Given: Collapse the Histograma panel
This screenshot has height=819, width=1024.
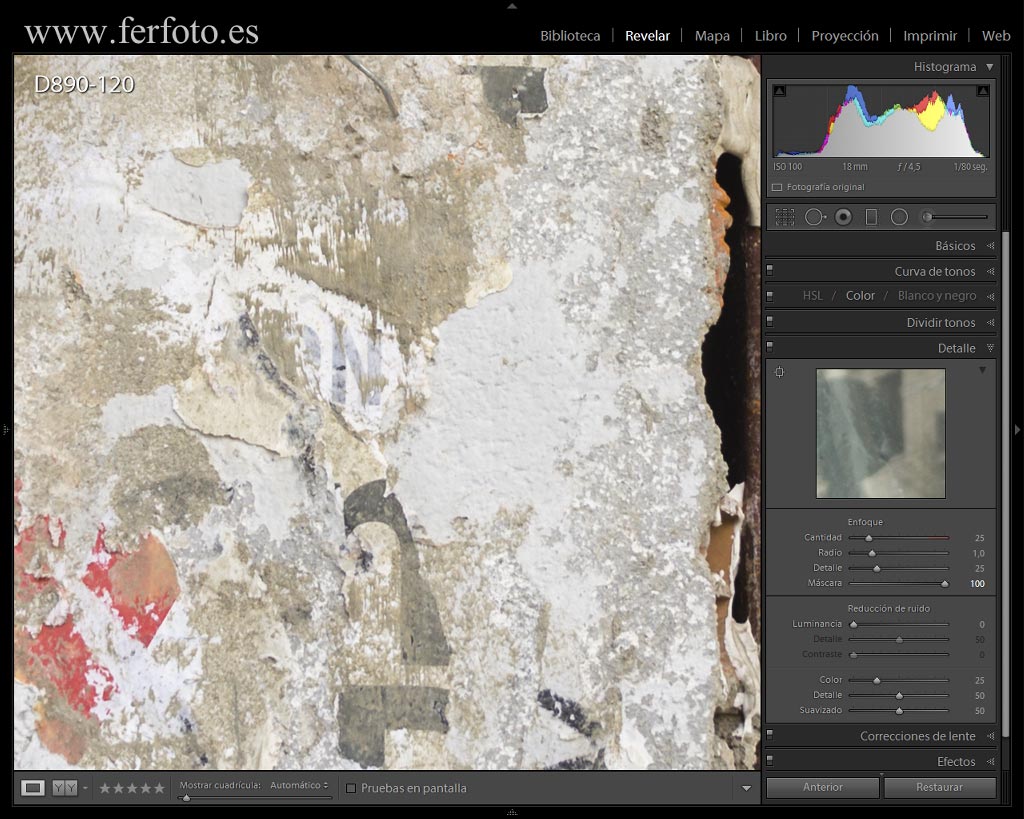Looking at the screenshot, I should coord(990,67).
